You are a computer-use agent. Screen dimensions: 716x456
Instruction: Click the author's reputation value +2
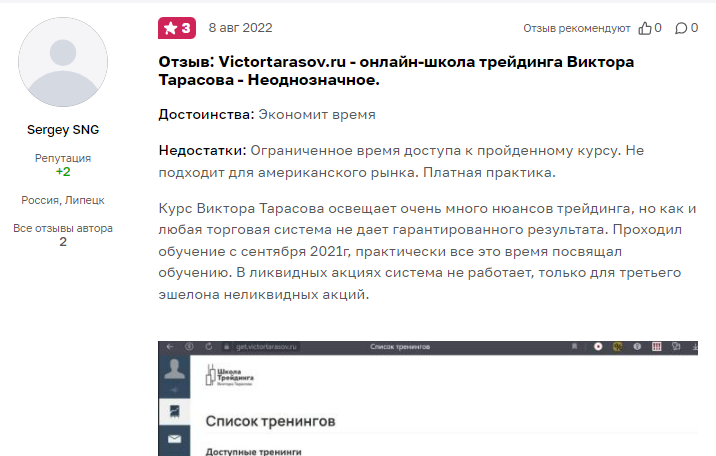point(62,172)
